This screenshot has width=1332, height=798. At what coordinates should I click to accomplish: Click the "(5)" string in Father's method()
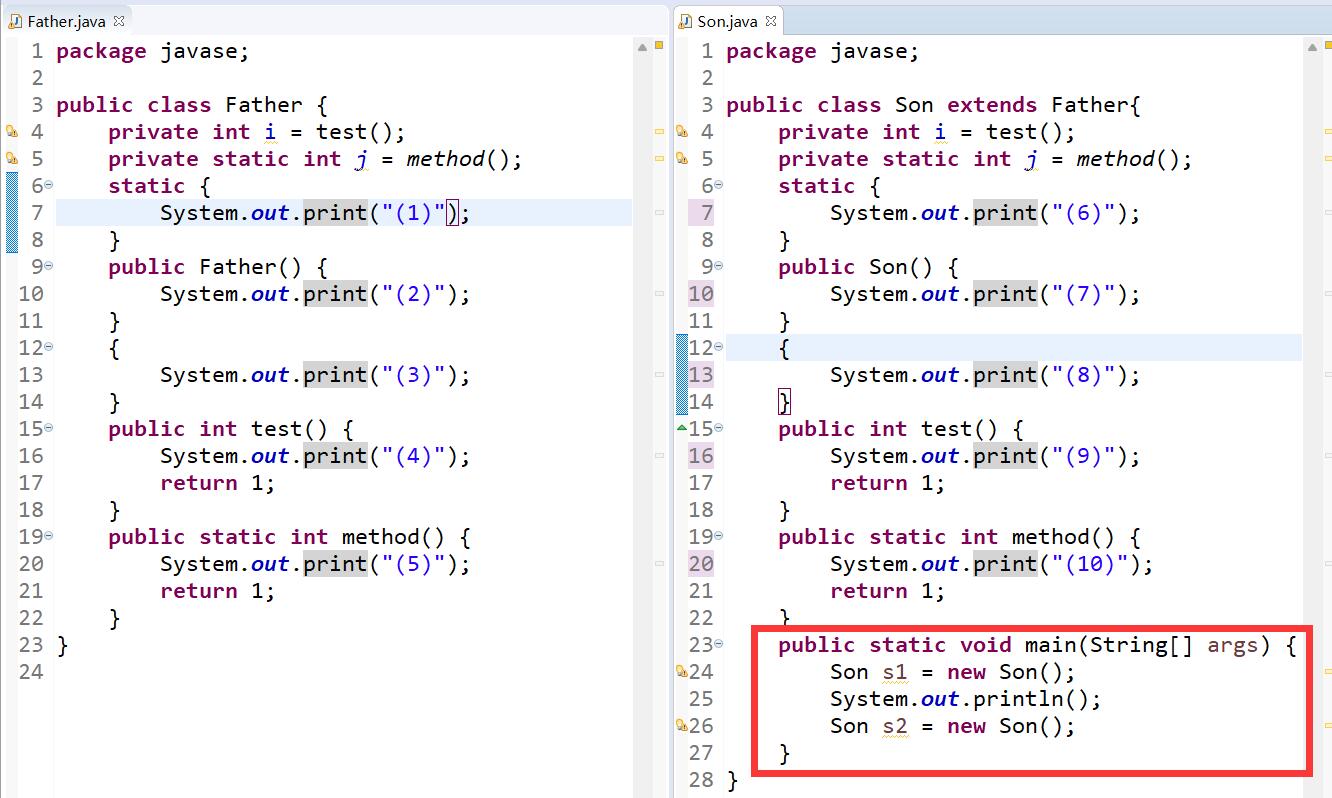413,564
